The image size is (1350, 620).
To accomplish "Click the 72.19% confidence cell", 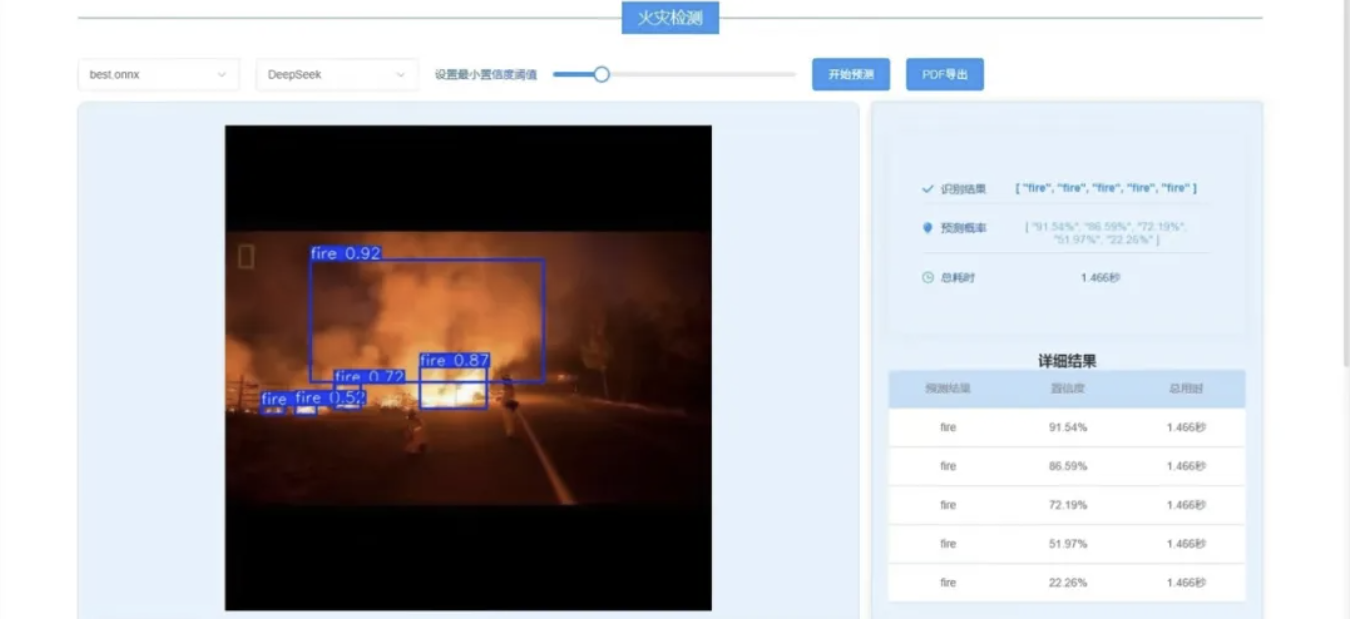I will pyautogui.click(x=1068, y=505).
